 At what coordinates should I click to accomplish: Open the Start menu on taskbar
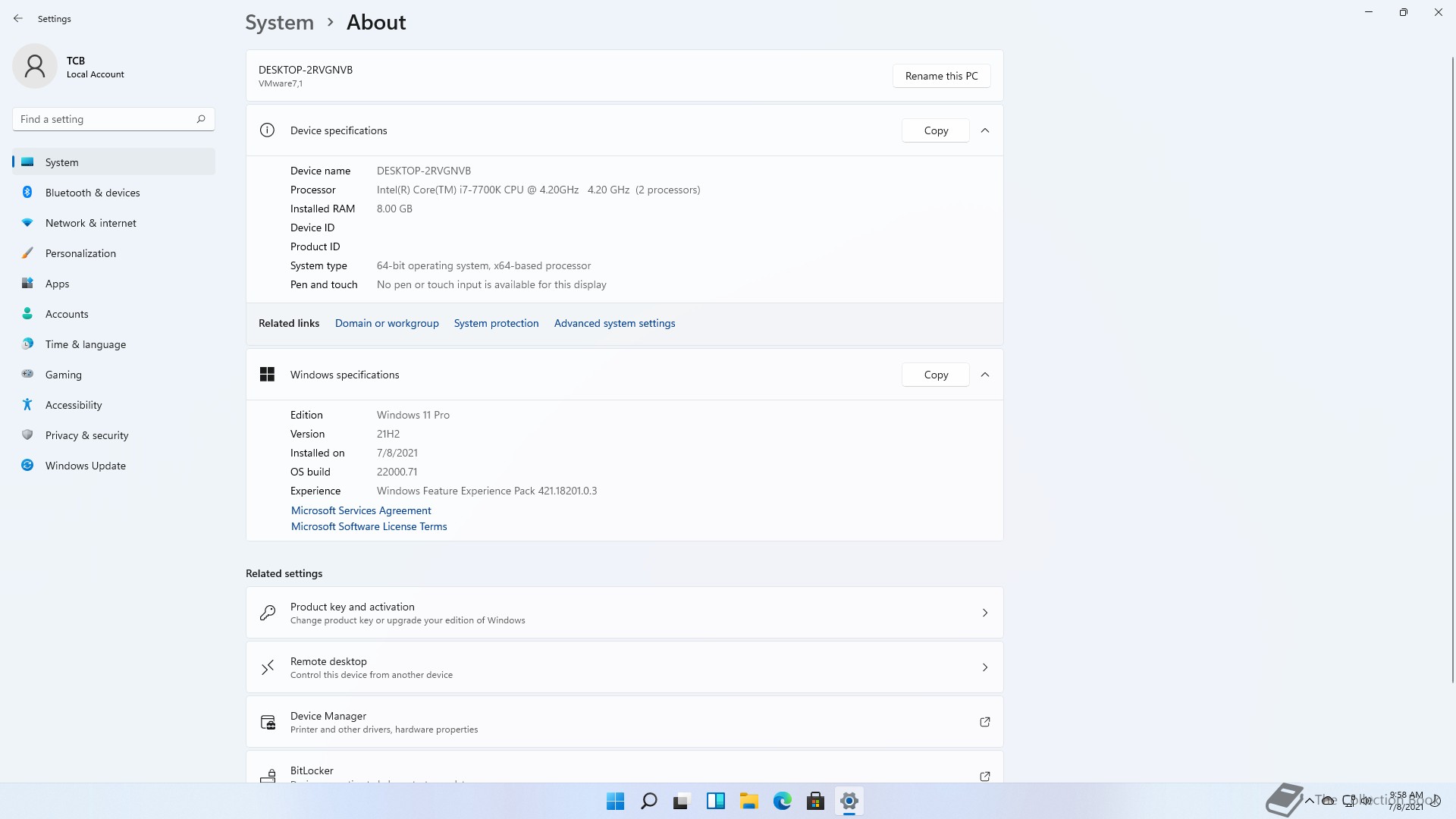(x=615, y=801)
